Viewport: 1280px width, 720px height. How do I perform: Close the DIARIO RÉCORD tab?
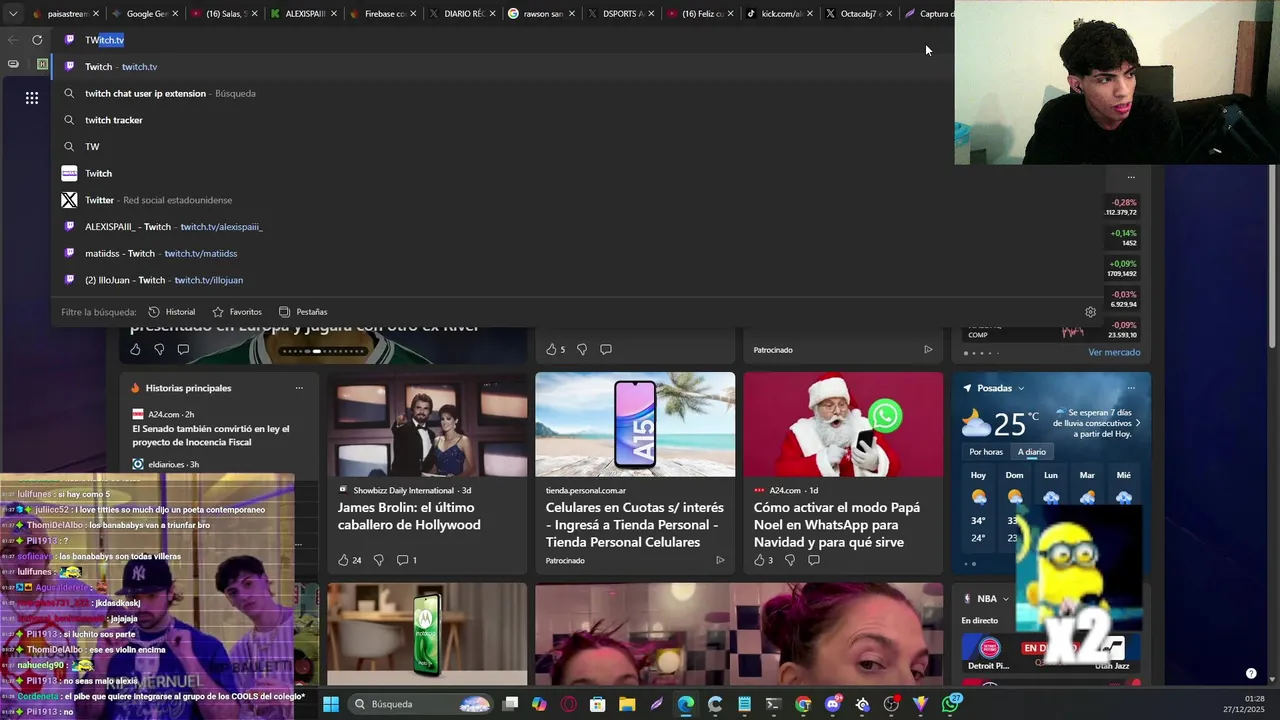[x=492, y=14]
